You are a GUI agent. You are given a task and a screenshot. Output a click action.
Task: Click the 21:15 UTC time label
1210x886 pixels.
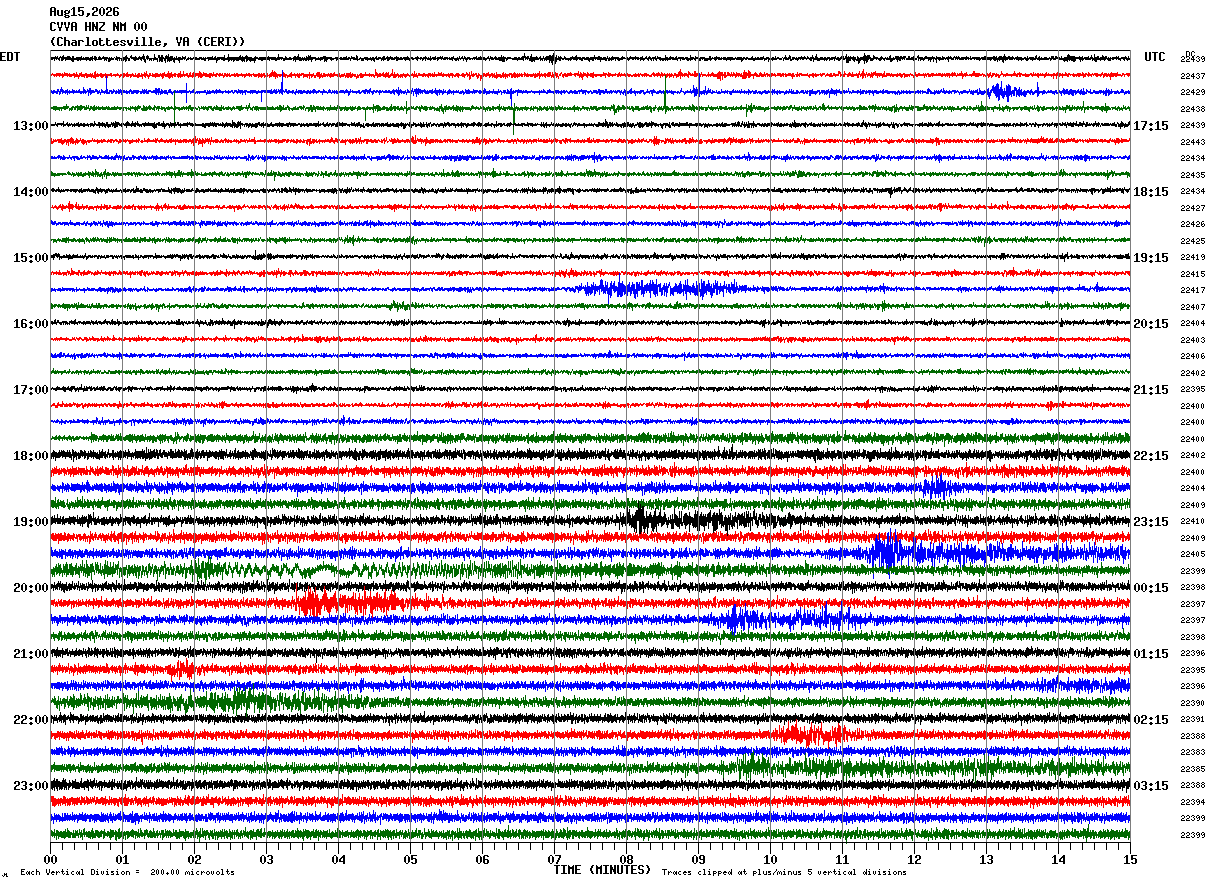point(1151,390)
